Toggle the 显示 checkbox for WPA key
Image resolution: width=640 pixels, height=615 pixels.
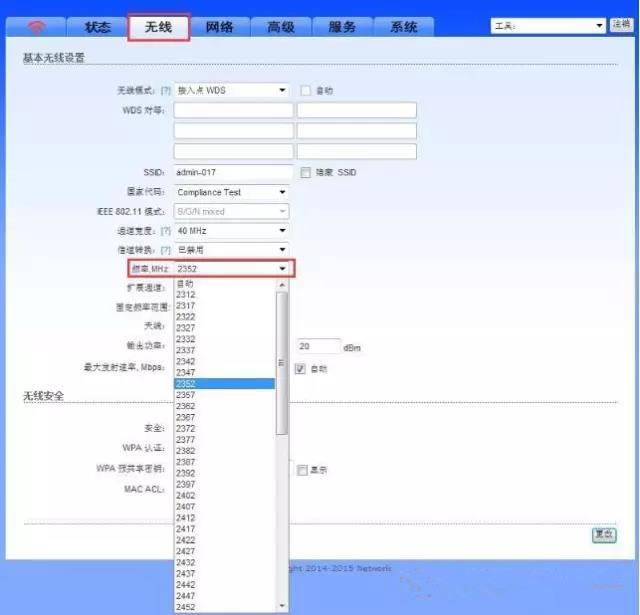(x=302, y=470)
